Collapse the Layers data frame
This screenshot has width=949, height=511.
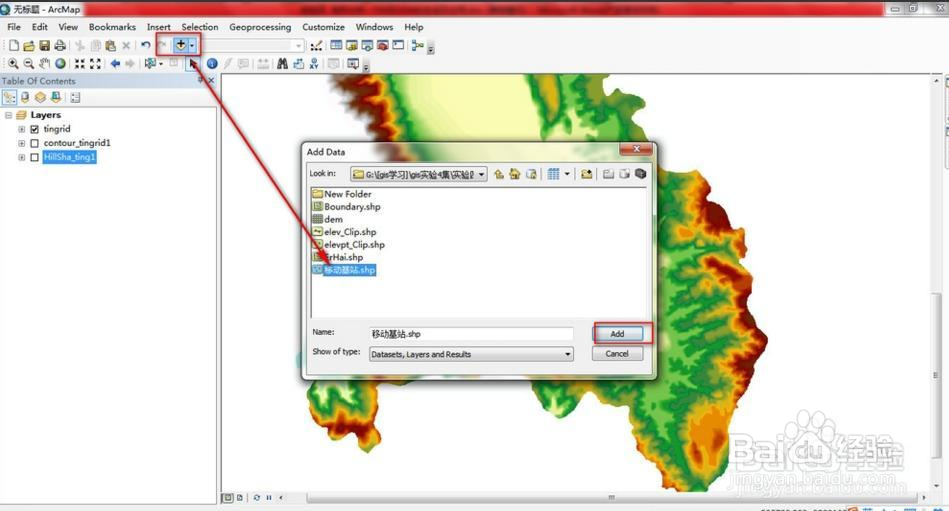pyautogui.click(x=8, y=115)
